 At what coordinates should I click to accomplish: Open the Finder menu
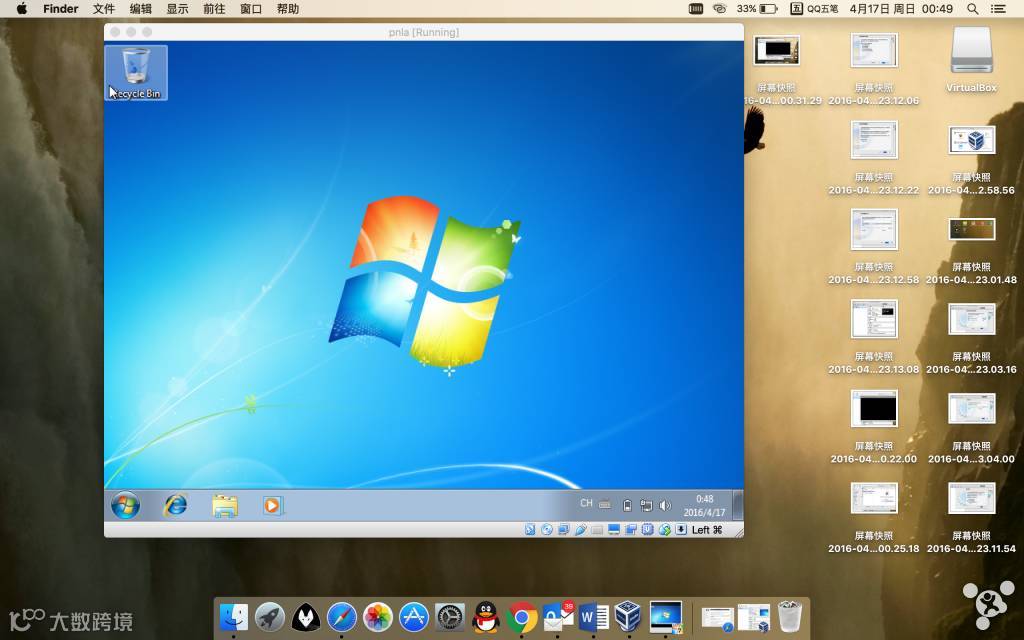point(60,8)
